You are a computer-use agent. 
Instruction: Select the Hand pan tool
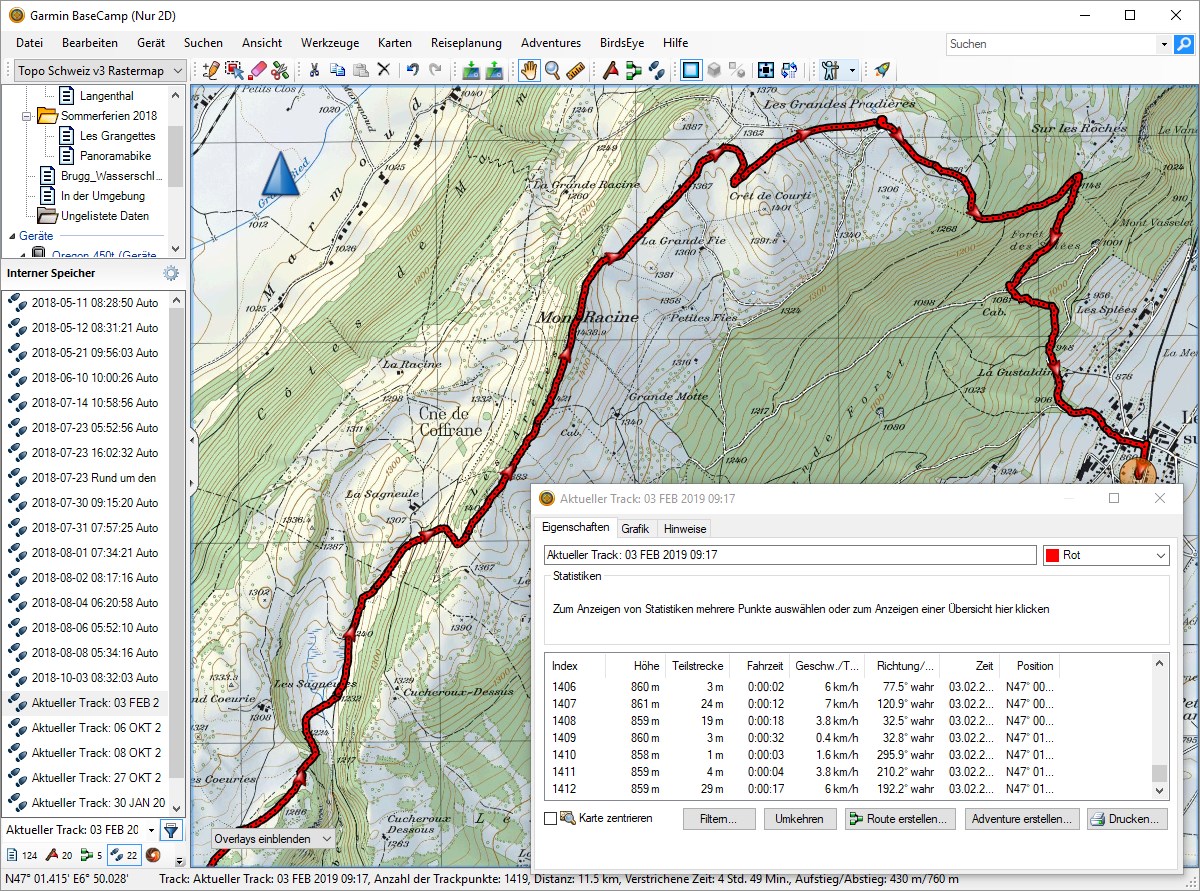click(529, 70)
